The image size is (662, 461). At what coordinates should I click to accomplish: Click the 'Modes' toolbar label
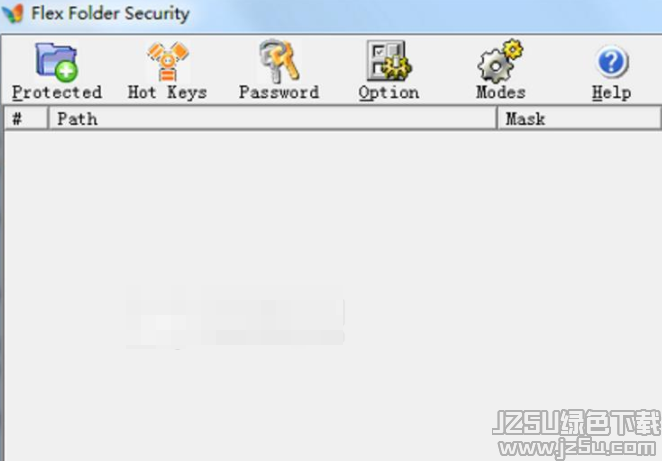[x=501, y=92]
